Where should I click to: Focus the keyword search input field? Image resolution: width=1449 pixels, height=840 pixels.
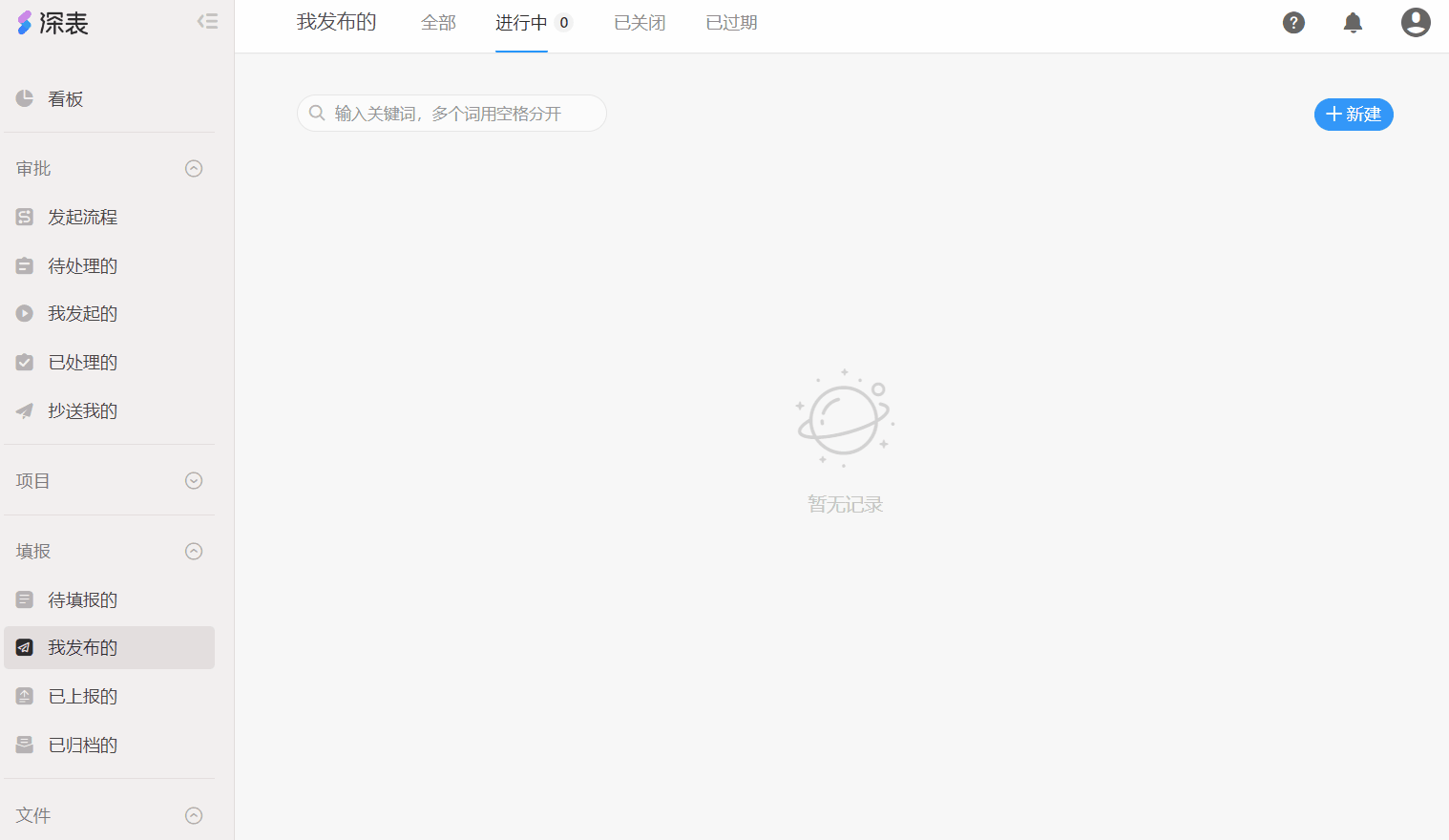[458, 114]
